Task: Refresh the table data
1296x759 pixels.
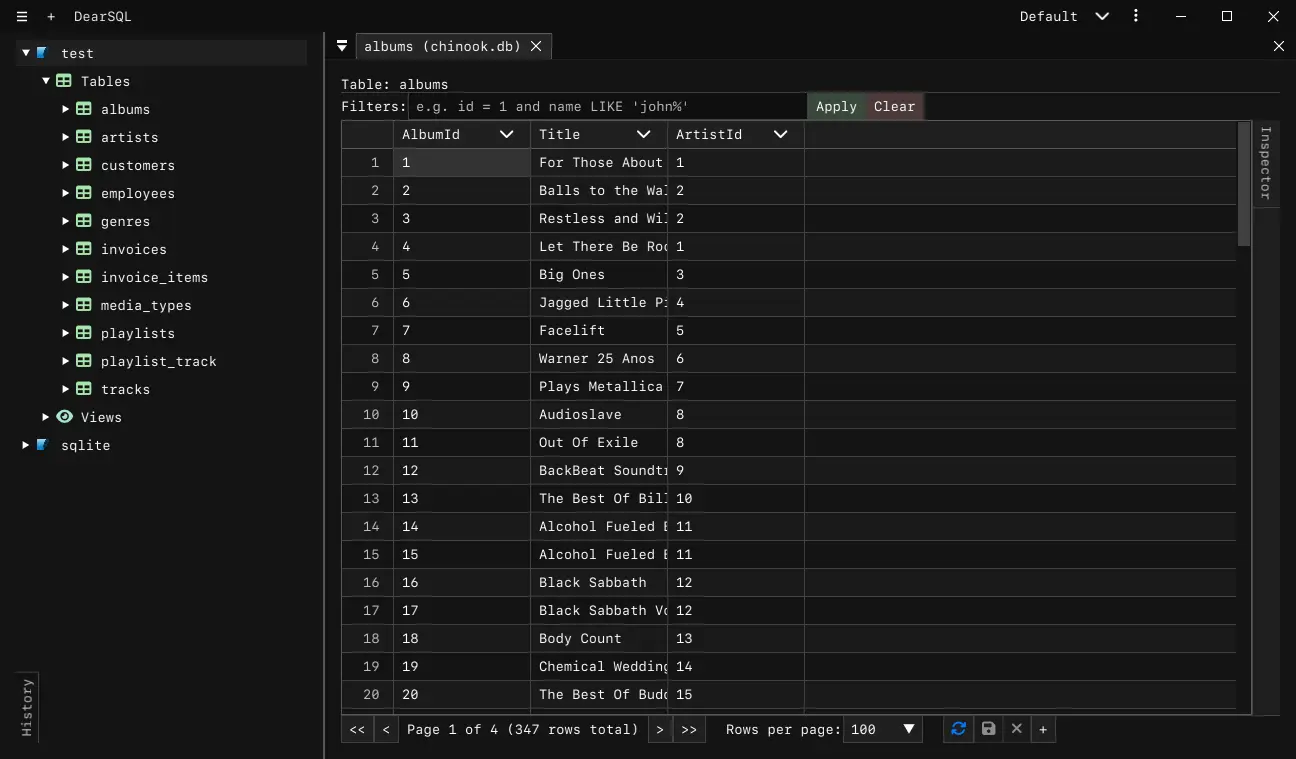Action: [x=957, y=729]
